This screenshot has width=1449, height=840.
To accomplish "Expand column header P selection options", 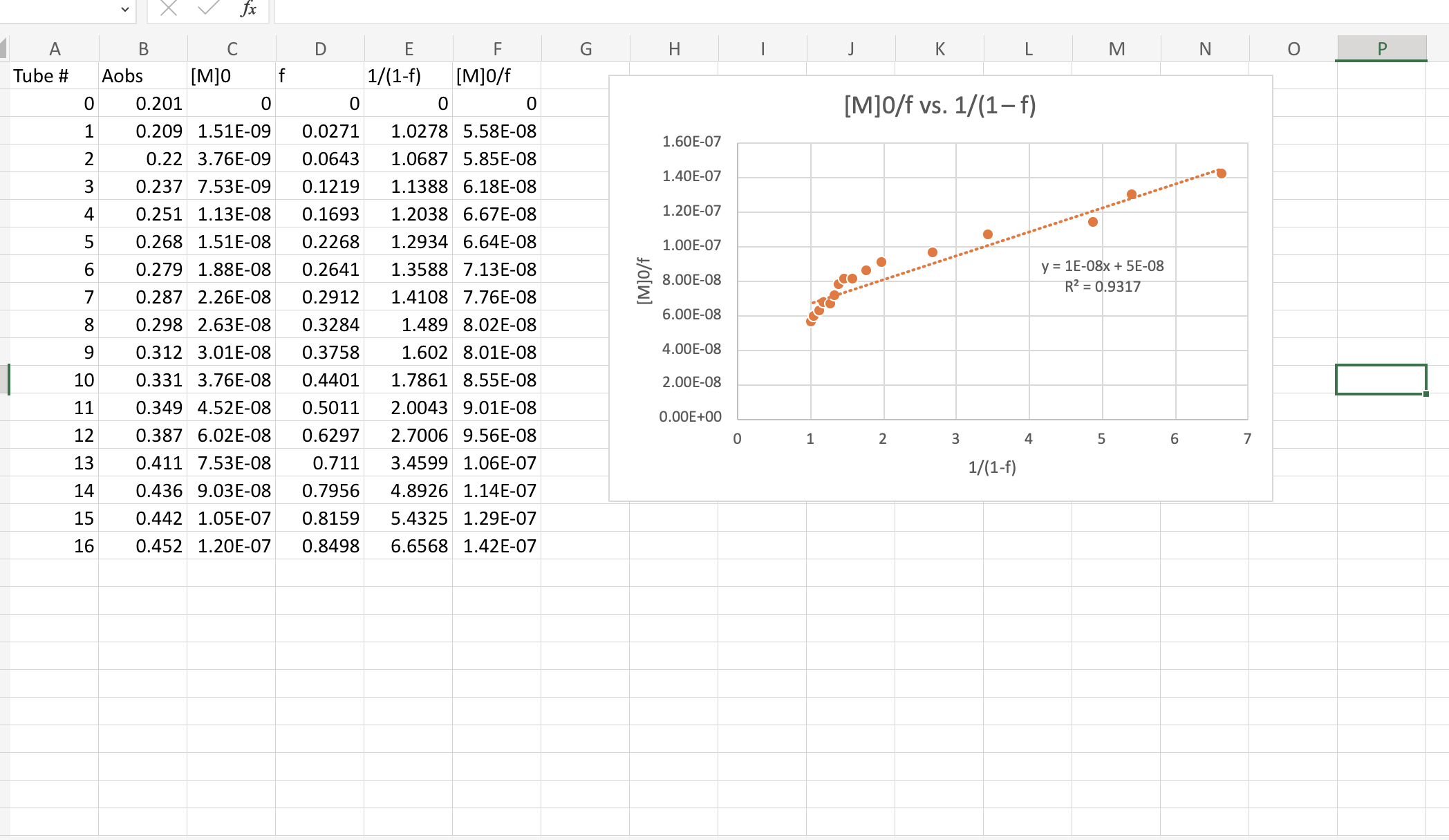I will coord(1382,48).
